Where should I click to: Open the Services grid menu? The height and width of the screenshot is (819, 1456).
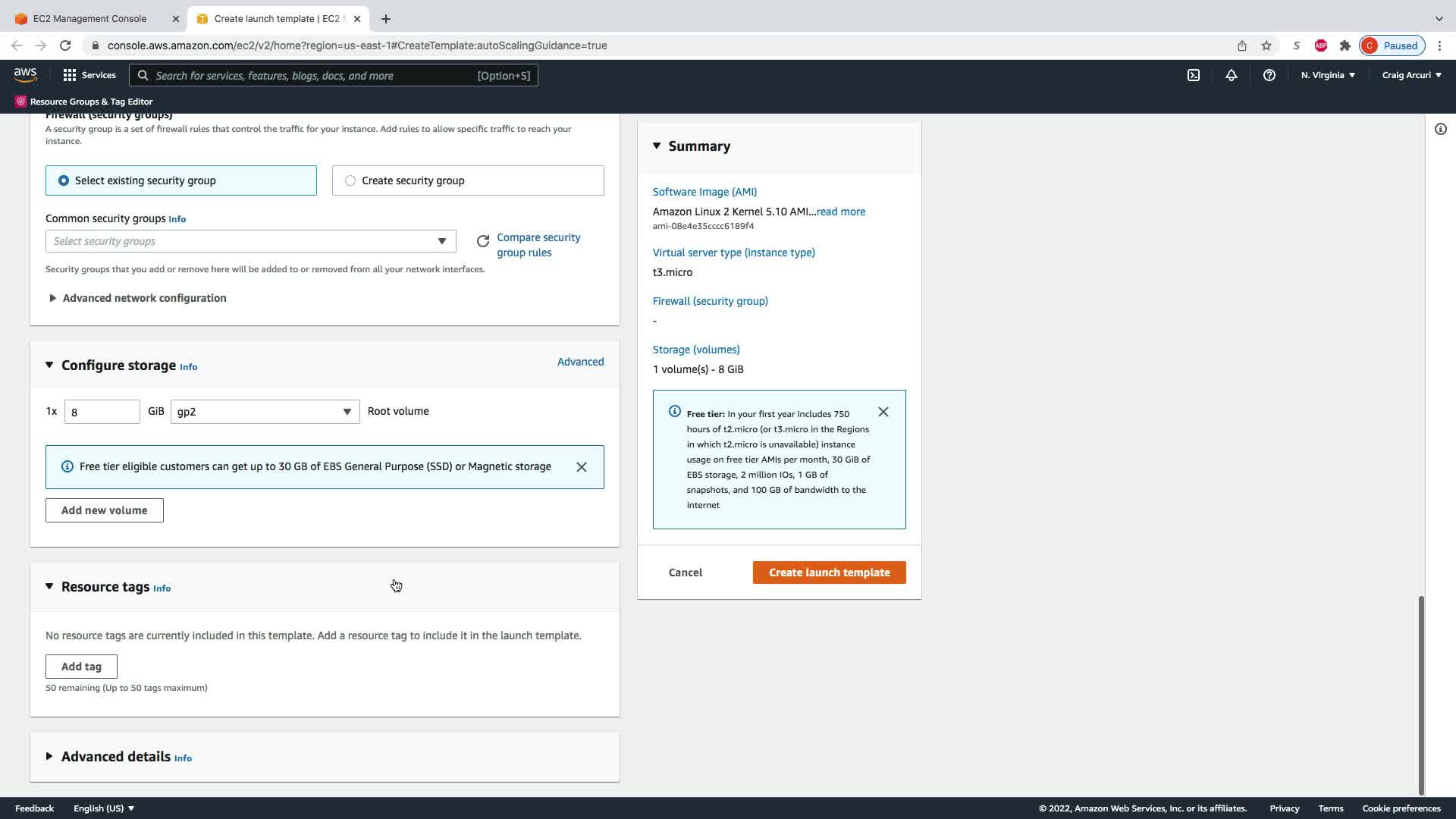[x=89, y=75]
